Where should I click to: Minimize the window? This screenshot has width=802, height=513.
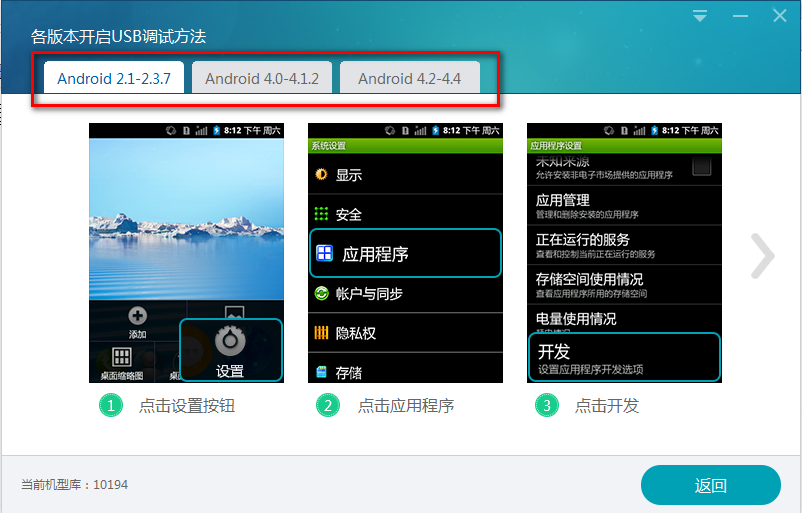(740, 16)
